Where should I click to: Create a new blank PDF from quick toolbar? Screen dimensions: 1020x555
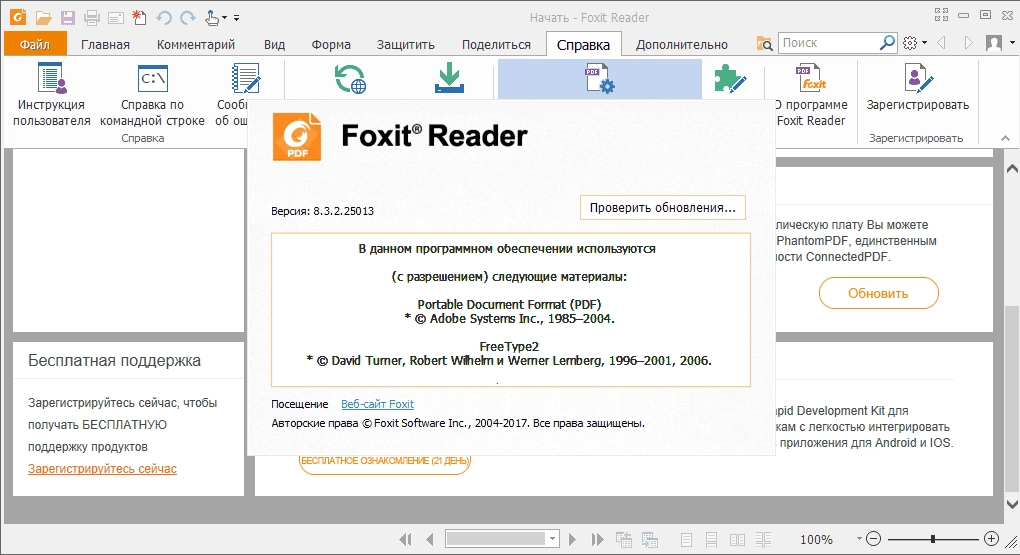click(x=139, y=18)
